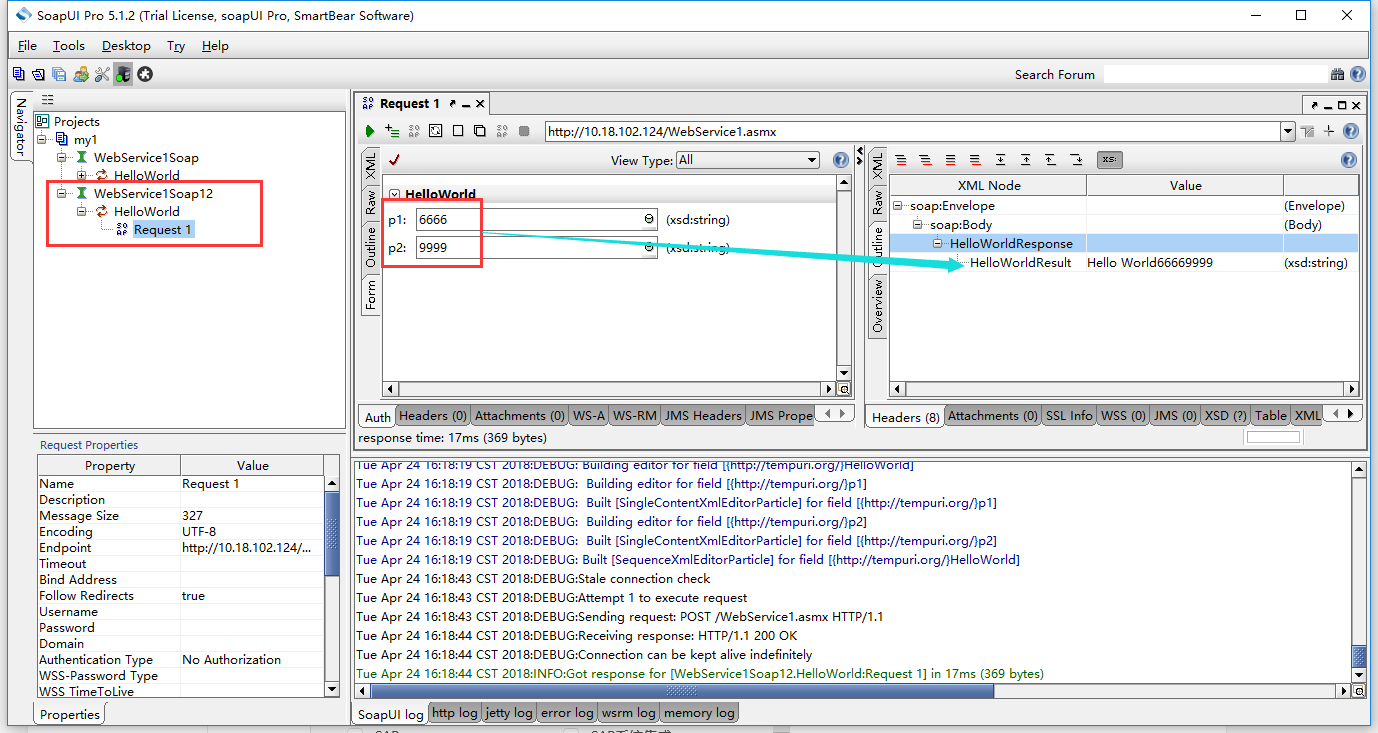Select Request 1 in navigator tree

(163, 230)
